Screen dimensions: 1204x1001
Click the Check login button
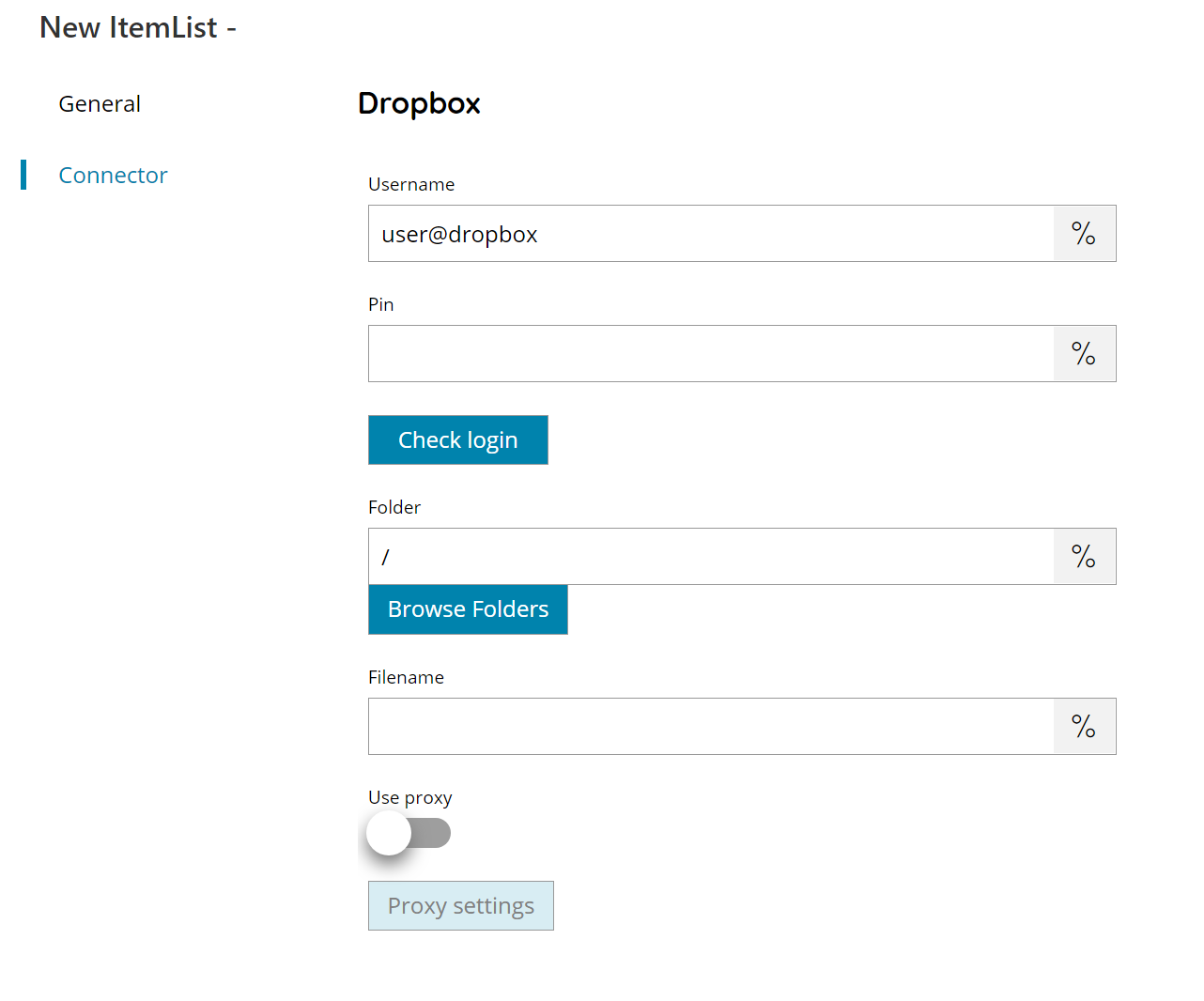[x=458, y=440]
